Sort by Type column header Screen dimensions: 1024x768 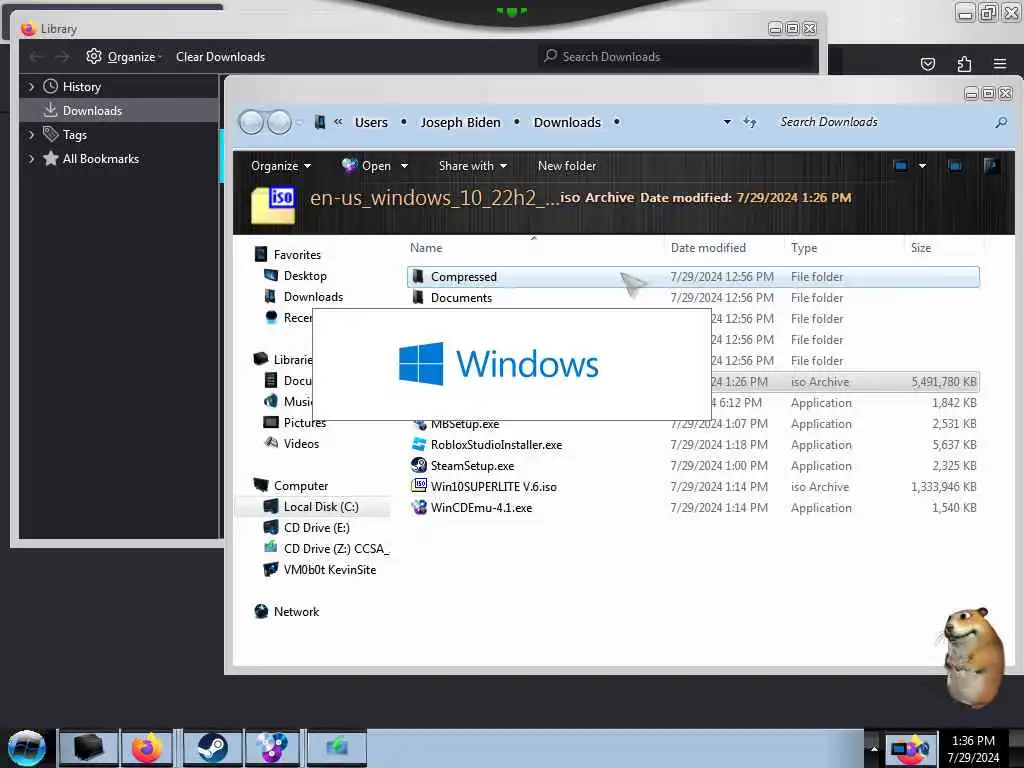coord(804,248)
